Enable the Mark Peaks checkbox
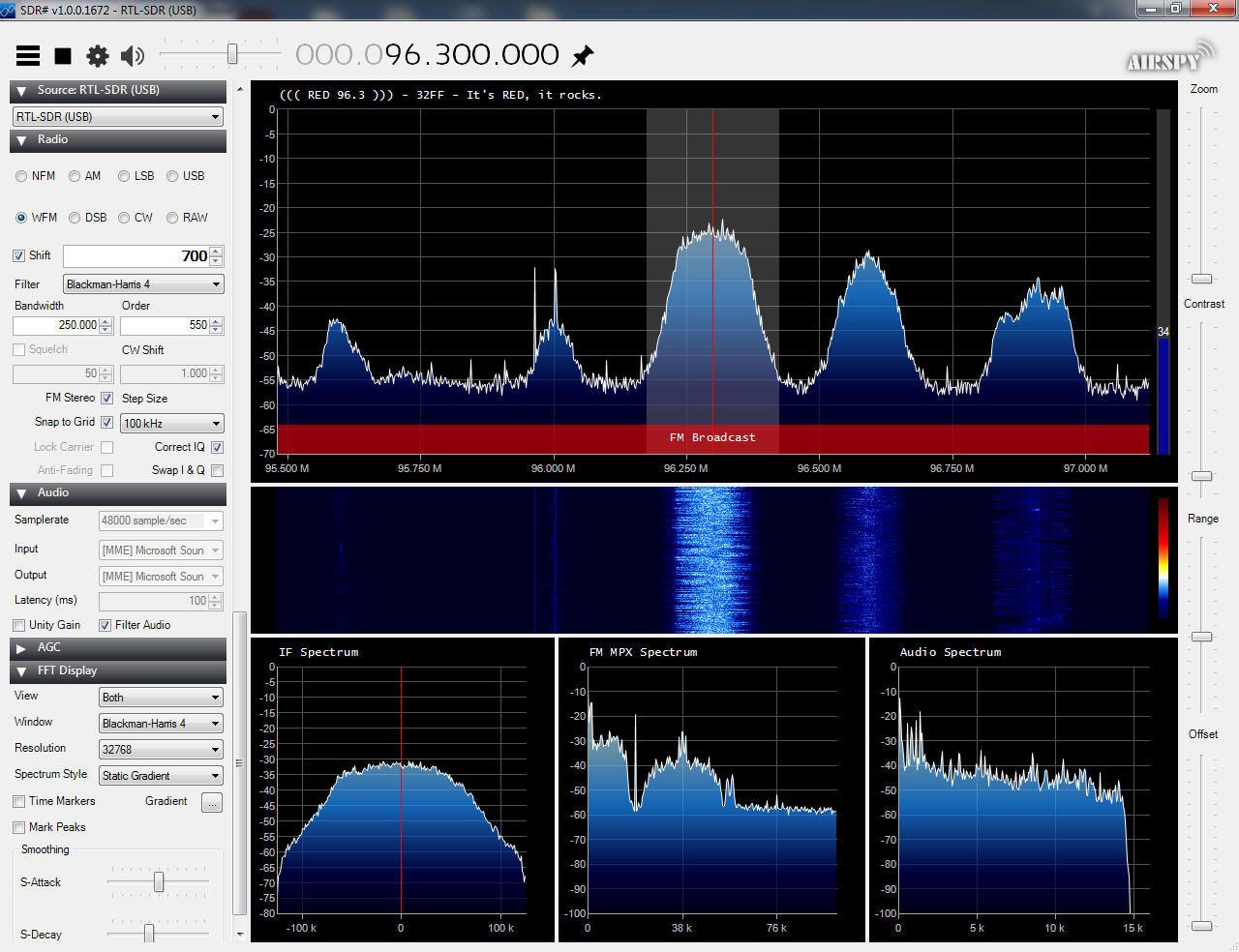Viewport: 1239px width, 952px height. (x=18, y=828)
